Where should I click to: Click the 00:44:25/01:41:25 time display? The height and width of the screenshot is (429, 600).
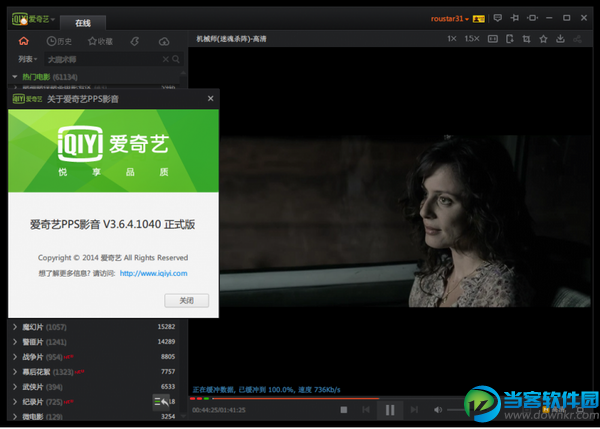coord(219,410)
